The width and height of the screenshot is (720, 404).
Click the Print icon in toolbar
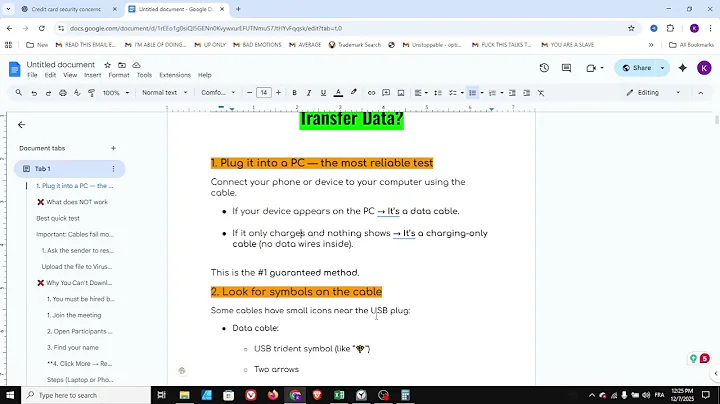pos(63,93)
